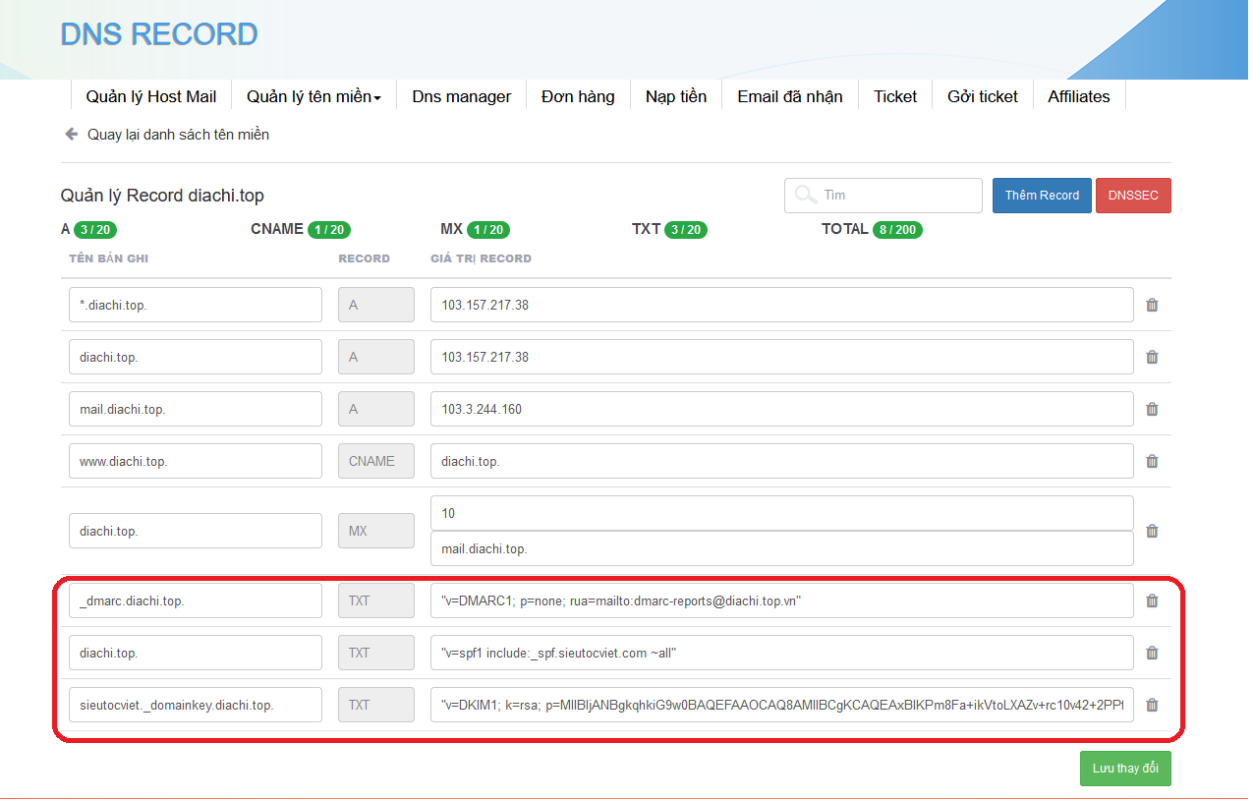Click the A 3/20 count badge
1254x800 pixels.
95,230
